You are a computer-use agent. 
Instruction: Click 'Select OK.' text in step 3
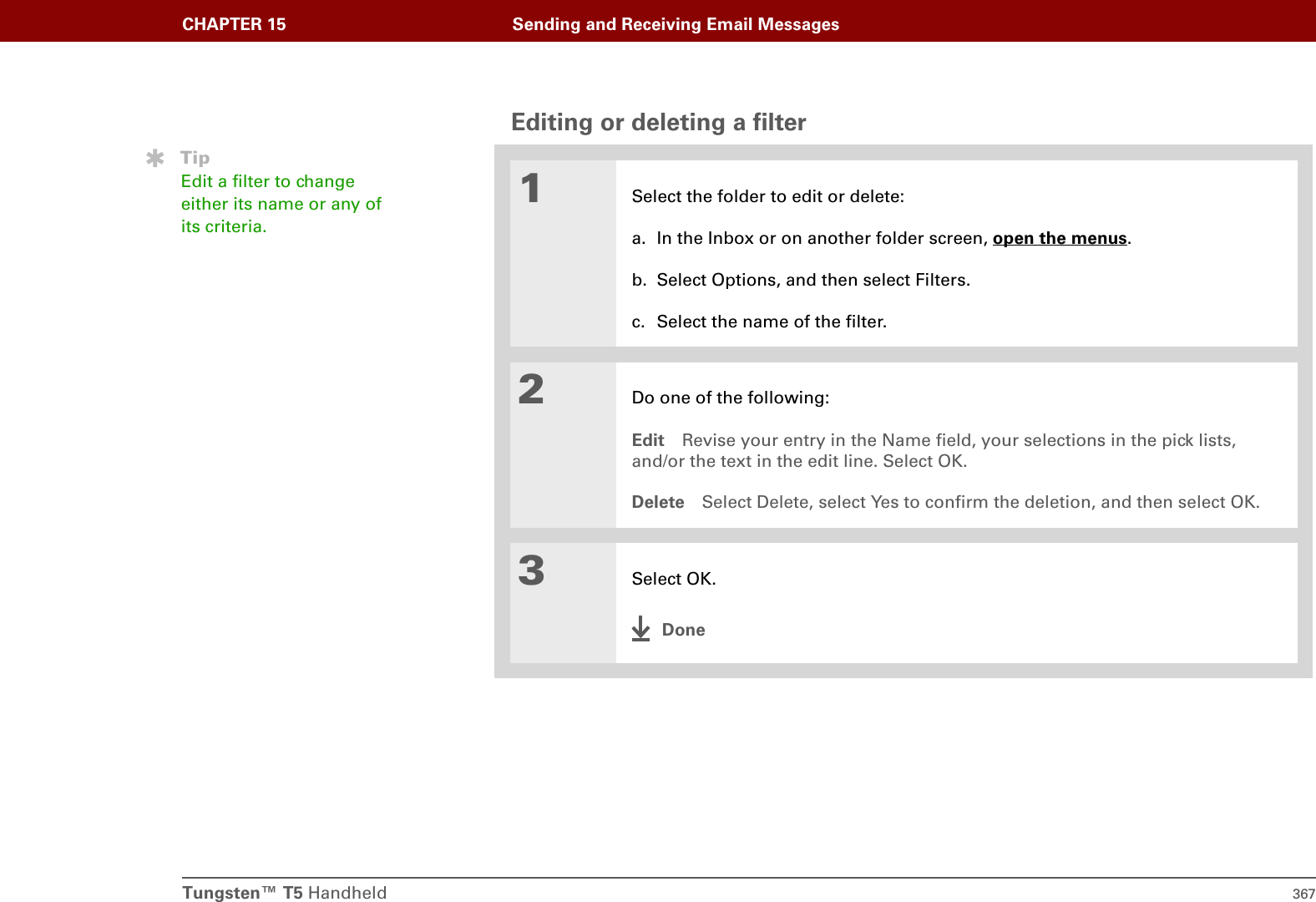[x=674, y=580]
